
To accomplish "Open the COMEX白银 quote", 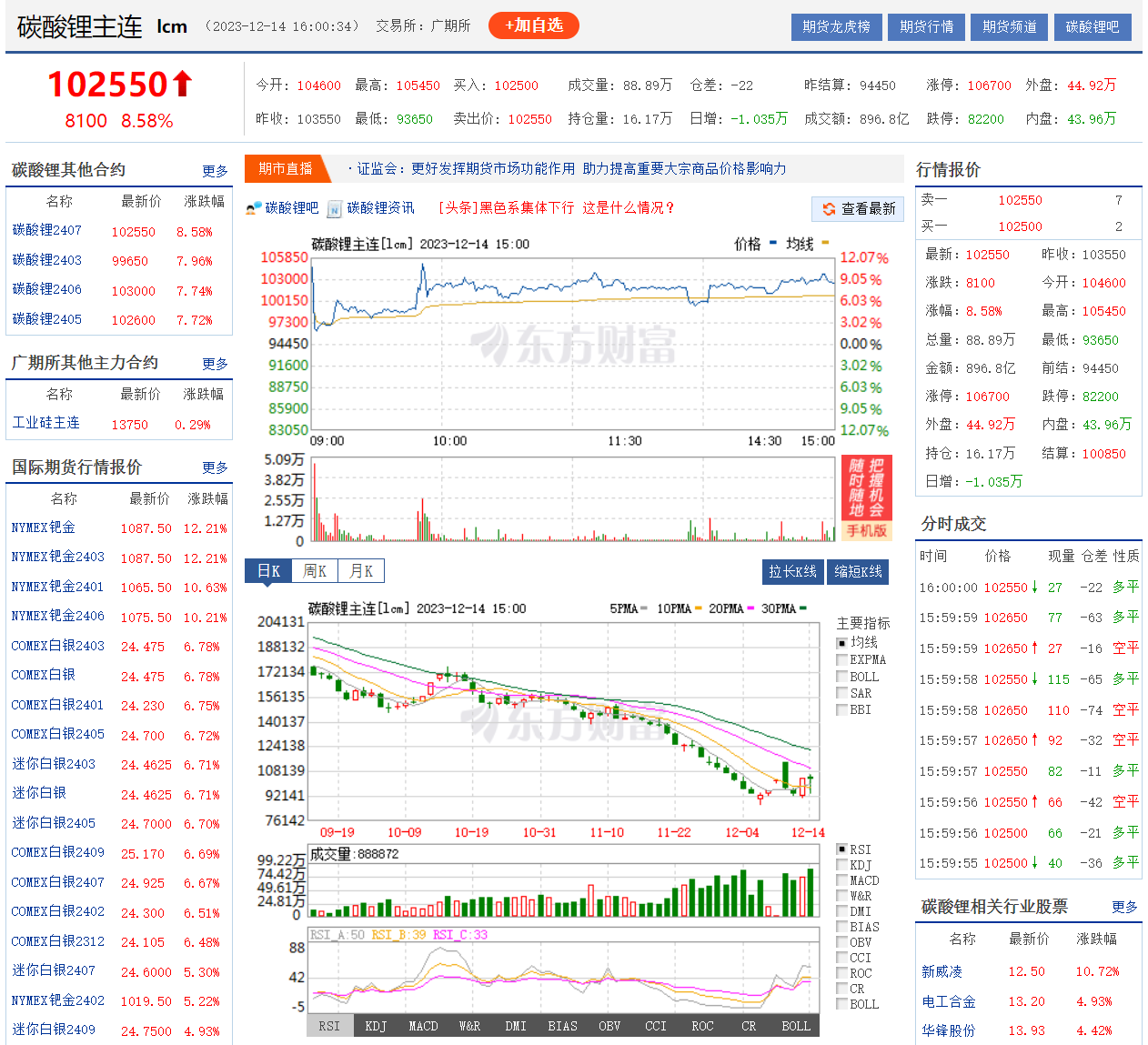I will 44,675.
